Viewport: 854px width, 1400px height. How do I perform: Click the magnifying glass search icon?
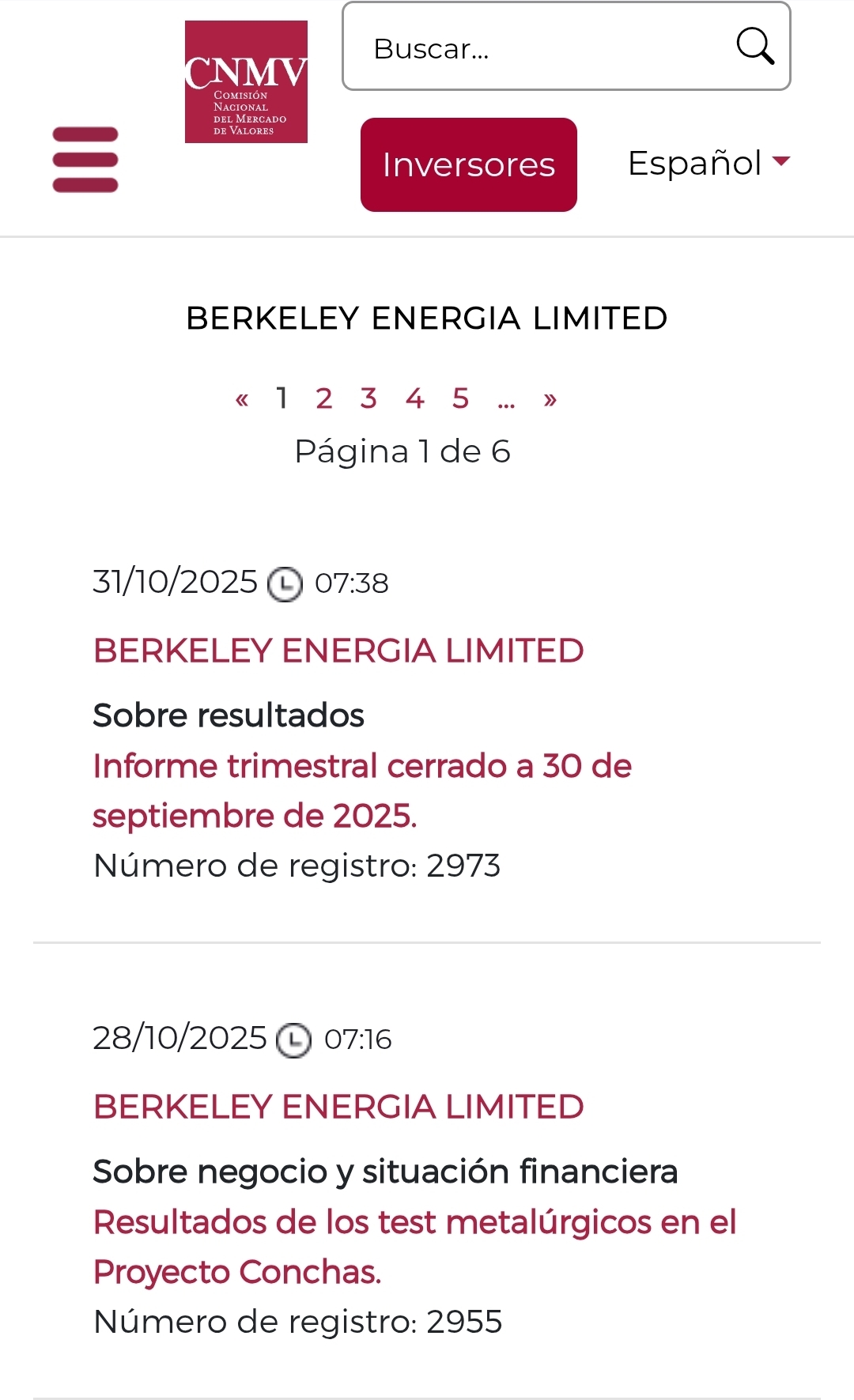tap(755, 46)
